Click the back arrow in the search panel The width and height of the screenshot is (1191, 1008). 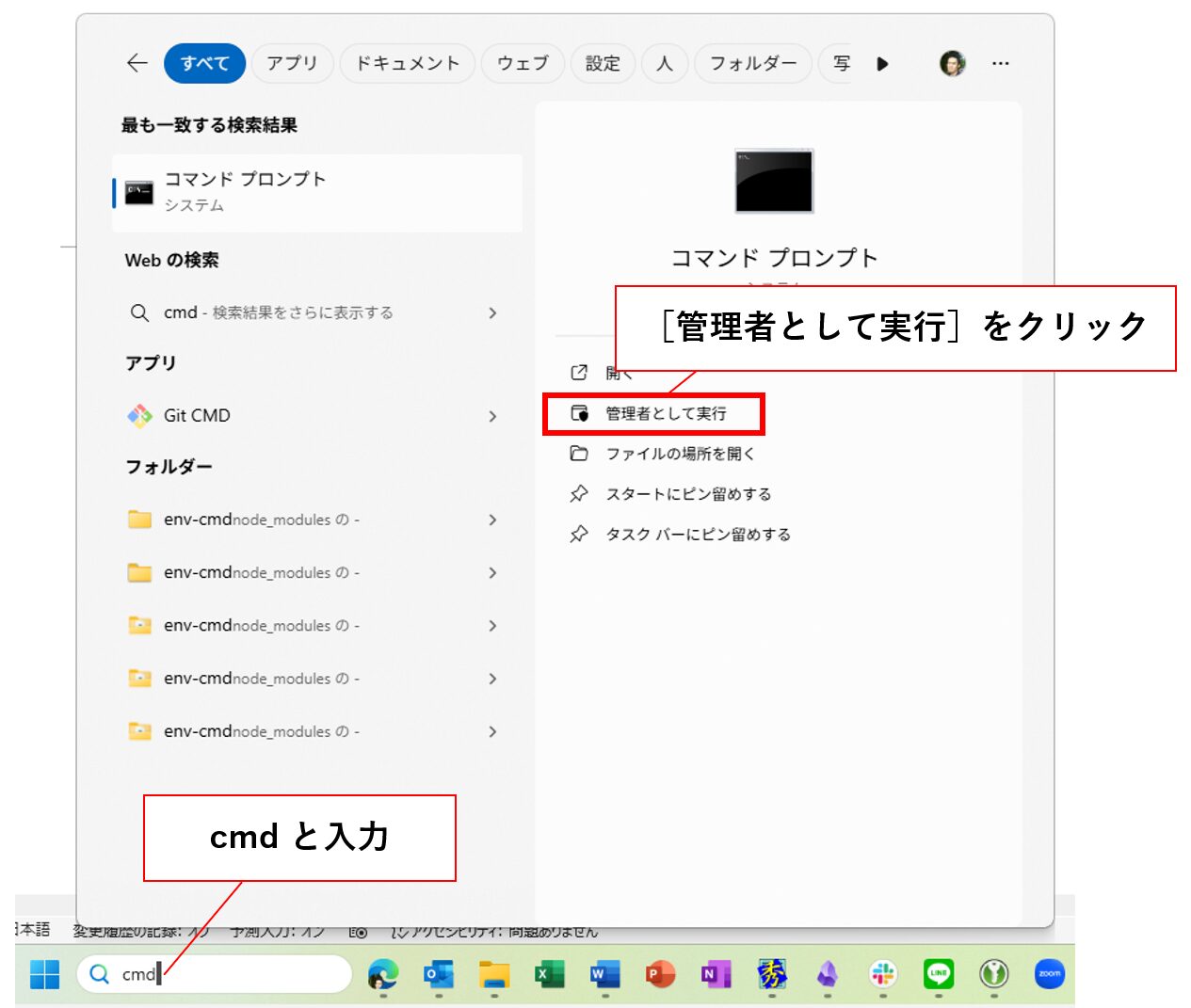pyautogui.click(x=137, y=63)
